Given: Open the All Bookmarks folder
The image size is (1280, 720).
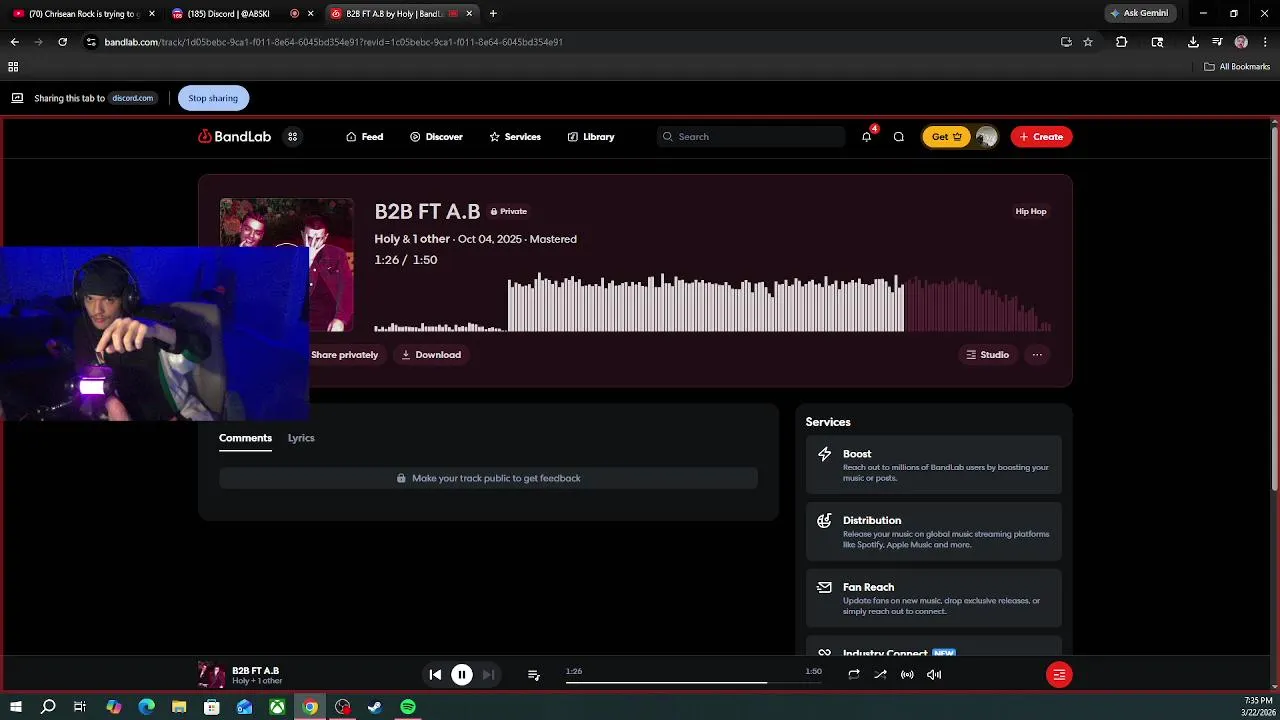Looking at the screenshot, I should 1237,67.
